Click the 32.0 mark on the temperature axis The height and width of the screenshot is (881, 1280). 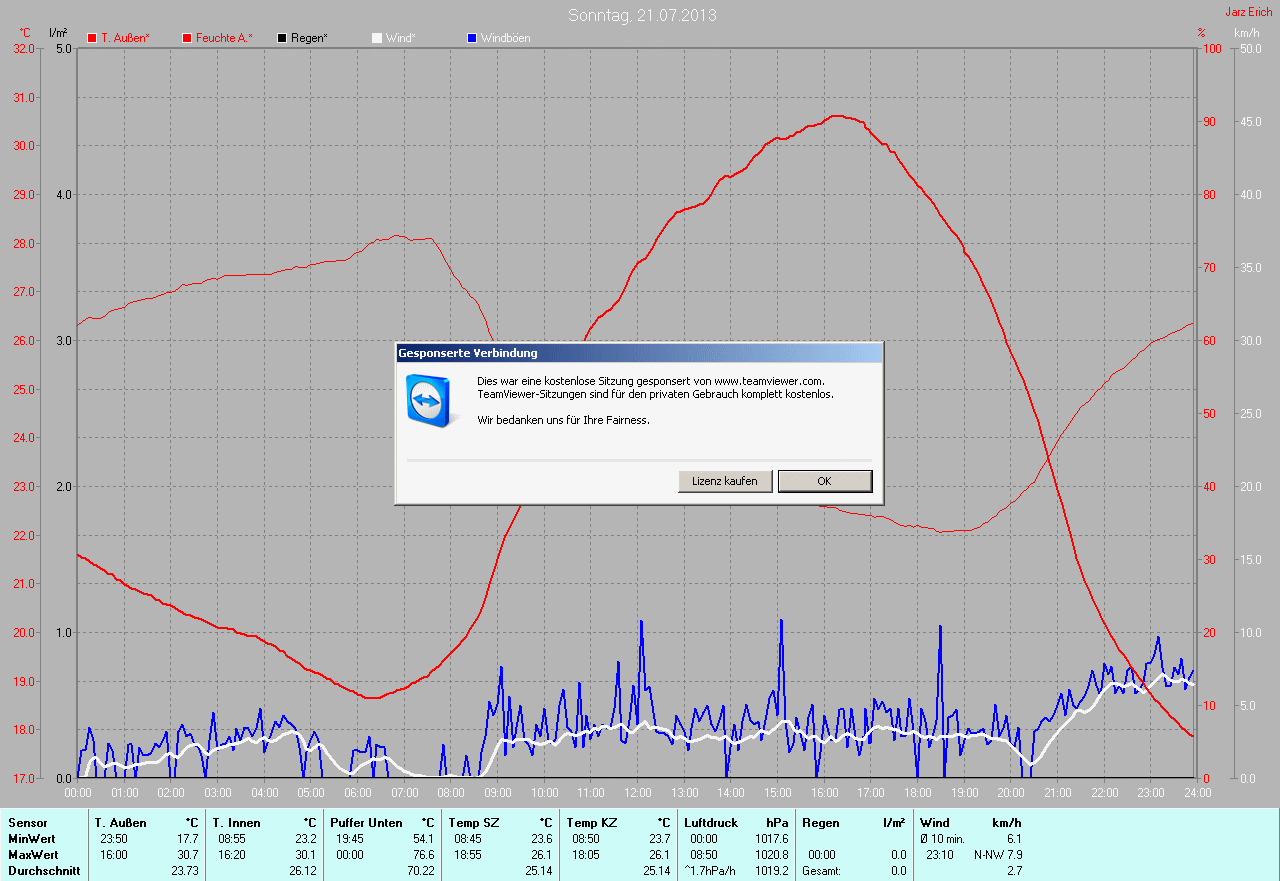pos(24,49)
